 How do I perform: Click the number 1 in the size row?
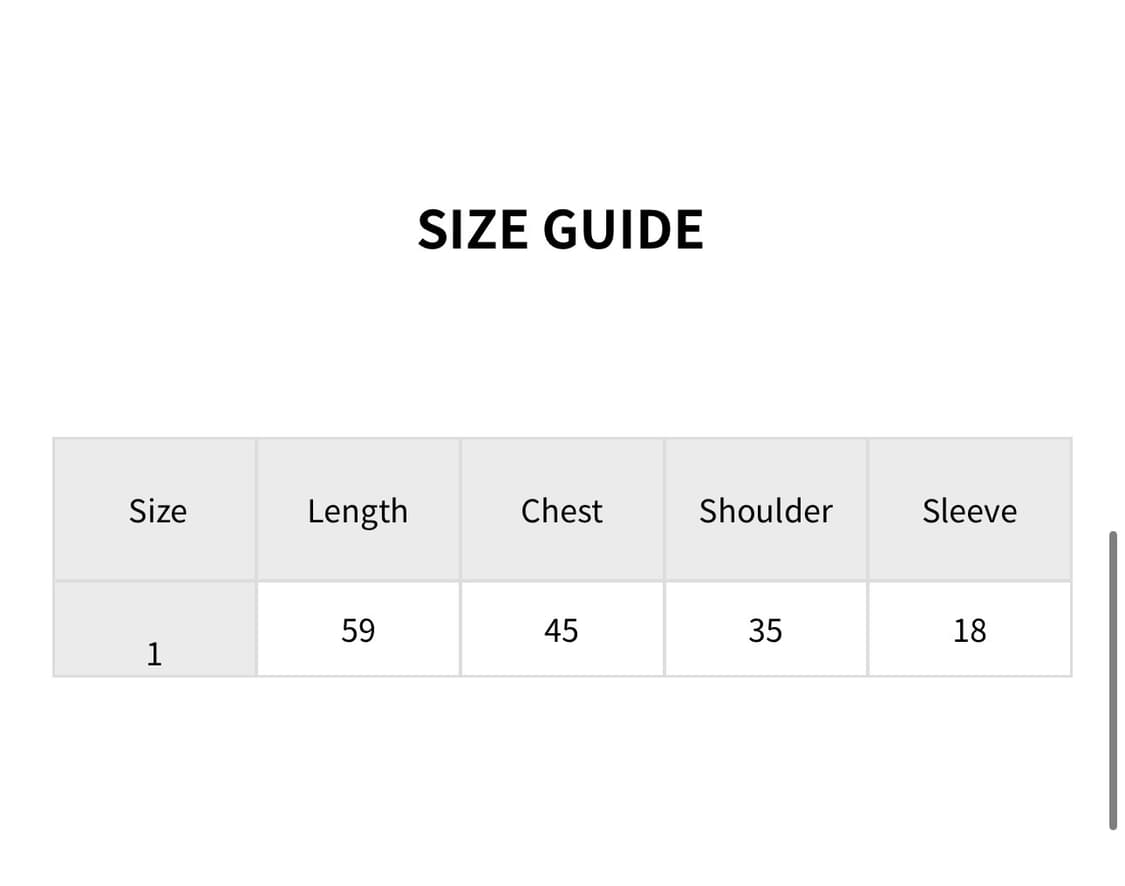tap(154, 654)
